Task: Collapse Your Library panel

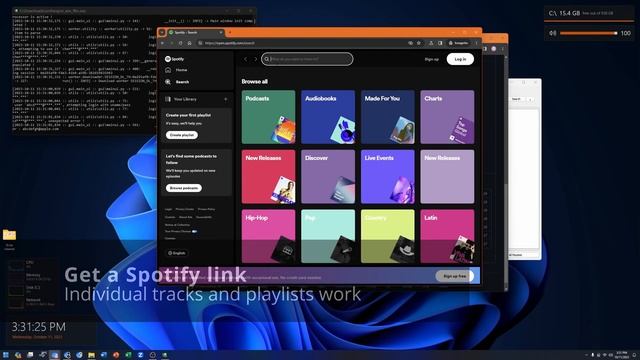Action: pyautogui.click(x=180, y=99)
